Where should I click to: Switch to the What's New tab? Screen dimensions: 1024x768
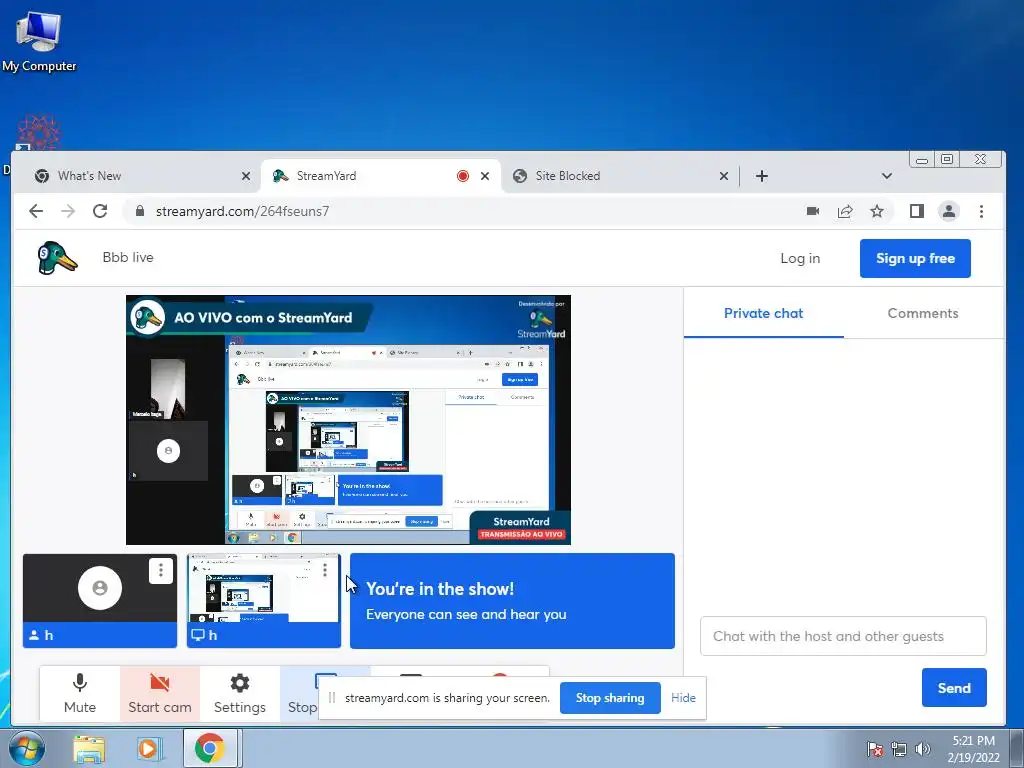142,176
